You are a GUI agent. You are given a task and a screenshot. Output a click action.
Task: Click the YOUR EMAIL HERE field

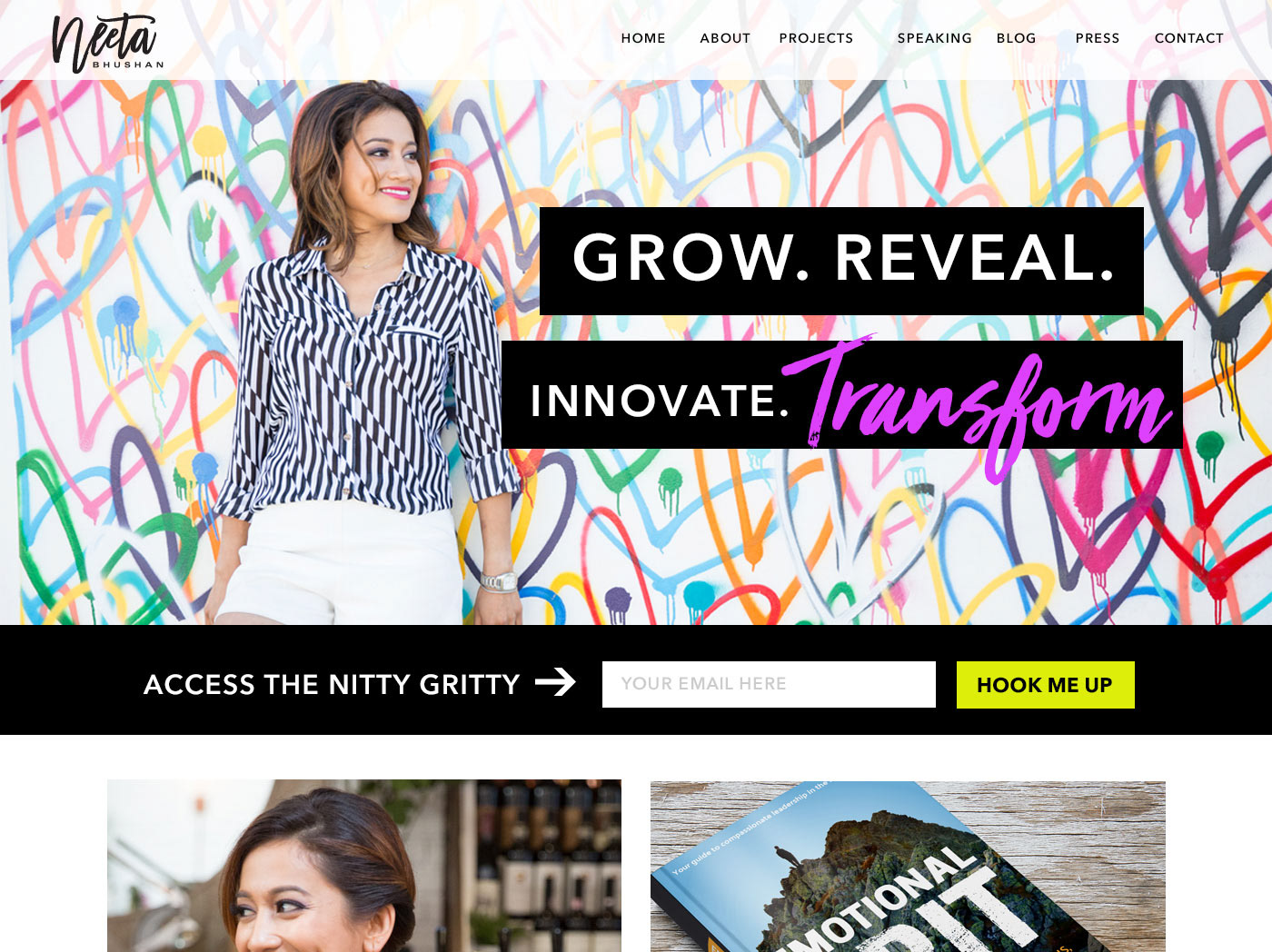click(769, 684)
